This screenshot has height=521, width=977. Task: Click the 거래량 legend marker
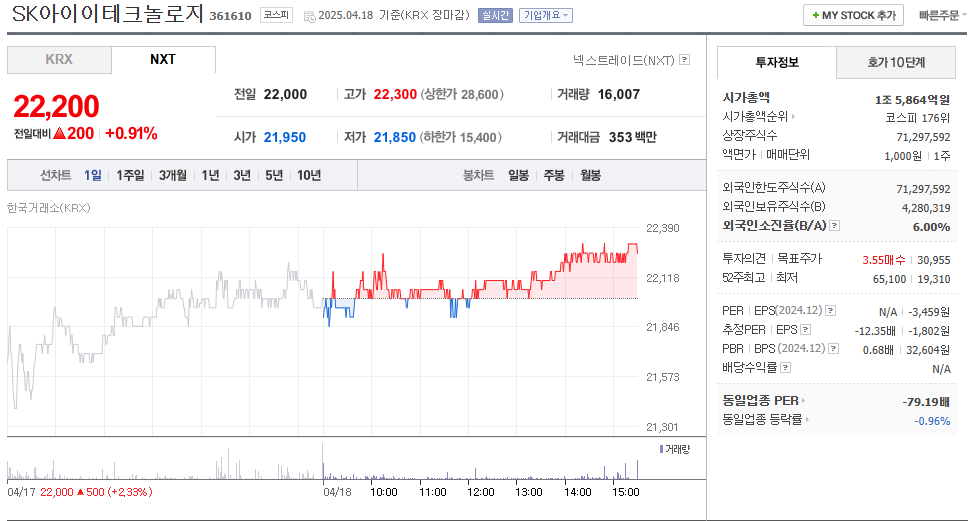click(x=661, y=449)
